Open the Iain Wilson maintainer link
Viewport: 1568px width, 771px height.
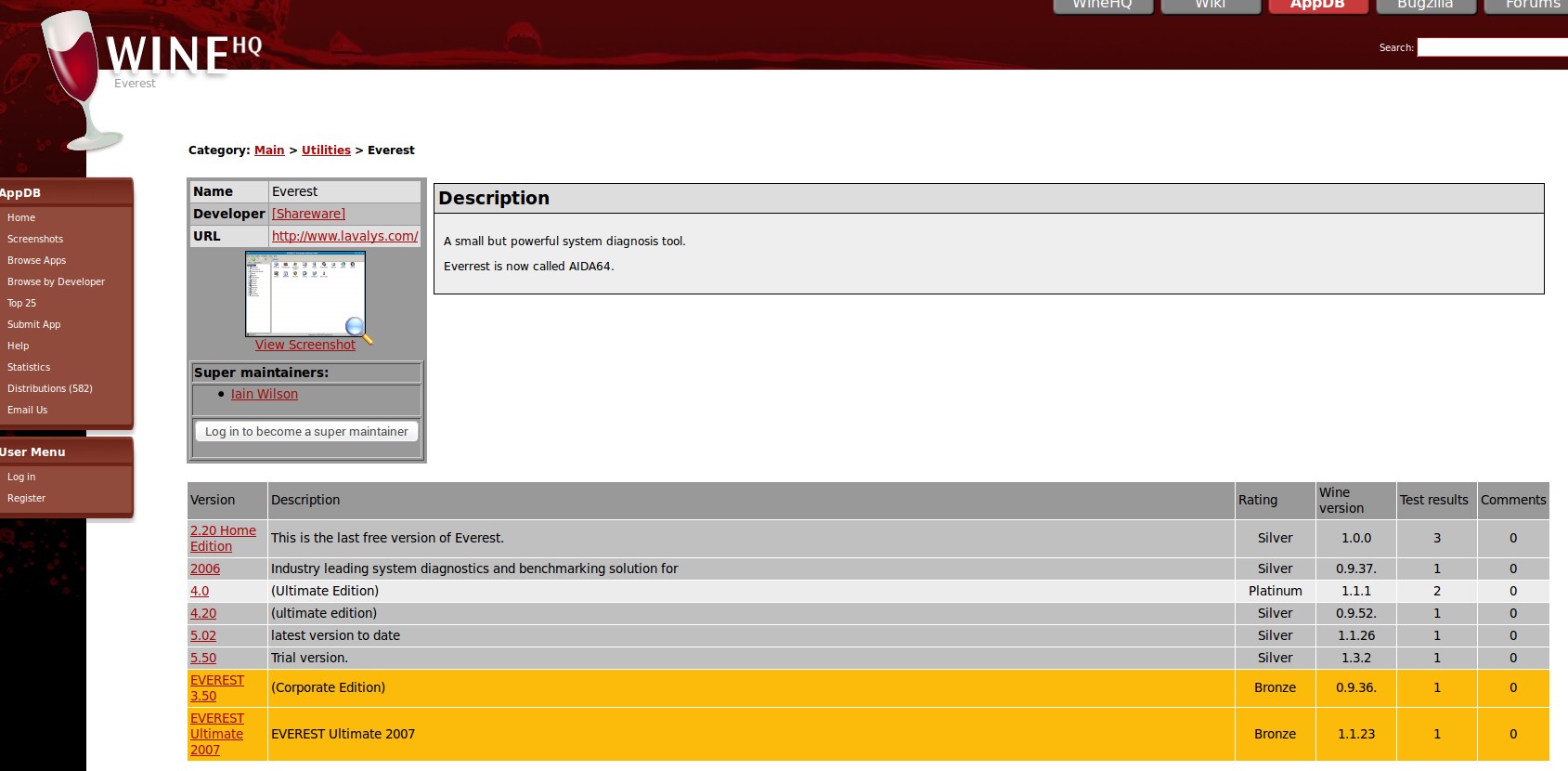coord(265,394)
